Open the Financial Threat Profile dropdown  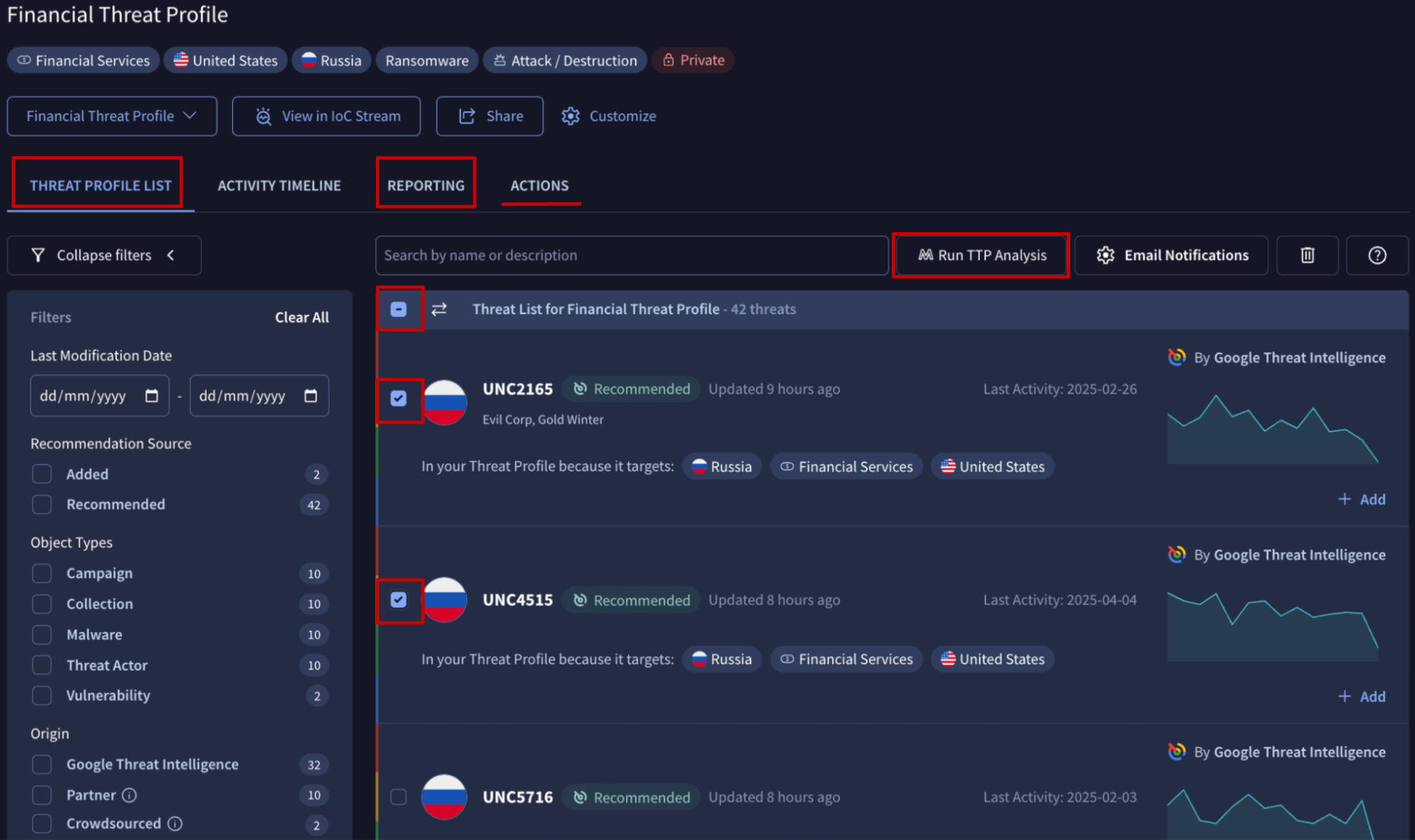112,116
